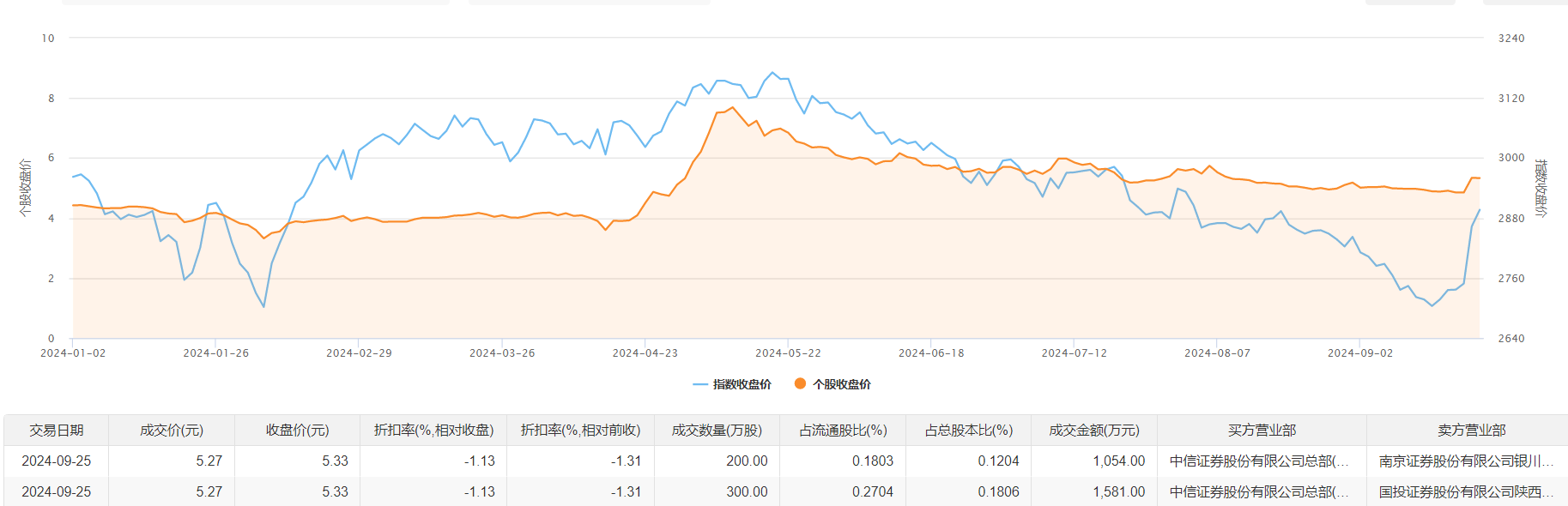Click the 2024-05-22 x-axis date label
Viewport: 1568px width, 506px height.
(x=788, y=353)
